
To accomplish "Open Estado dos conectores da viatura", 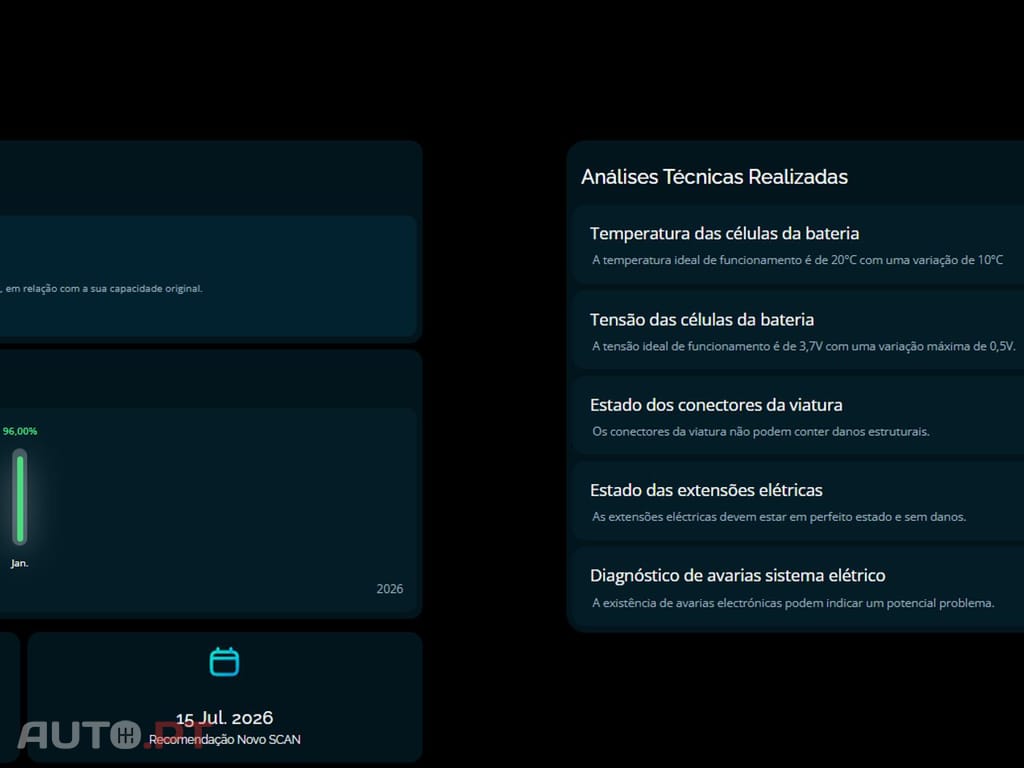I will click(x=716, y=405).
